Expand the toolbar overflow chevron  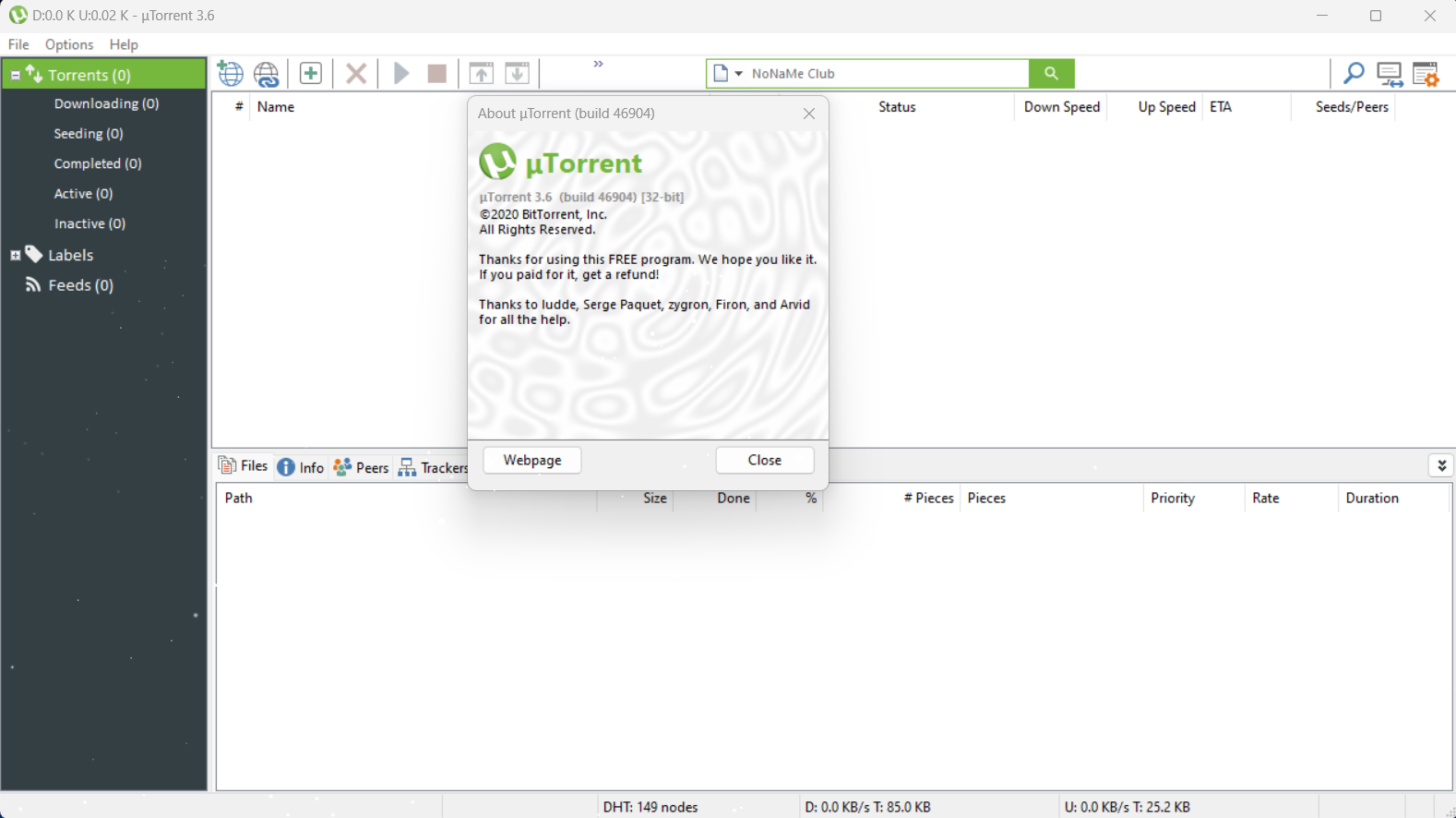pyautogui.click(x=598, y=64)
